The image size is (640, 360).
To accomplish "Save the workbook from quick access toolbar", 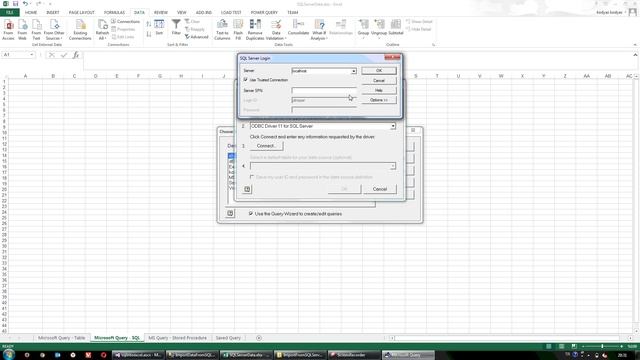I will tap(15, 4).
